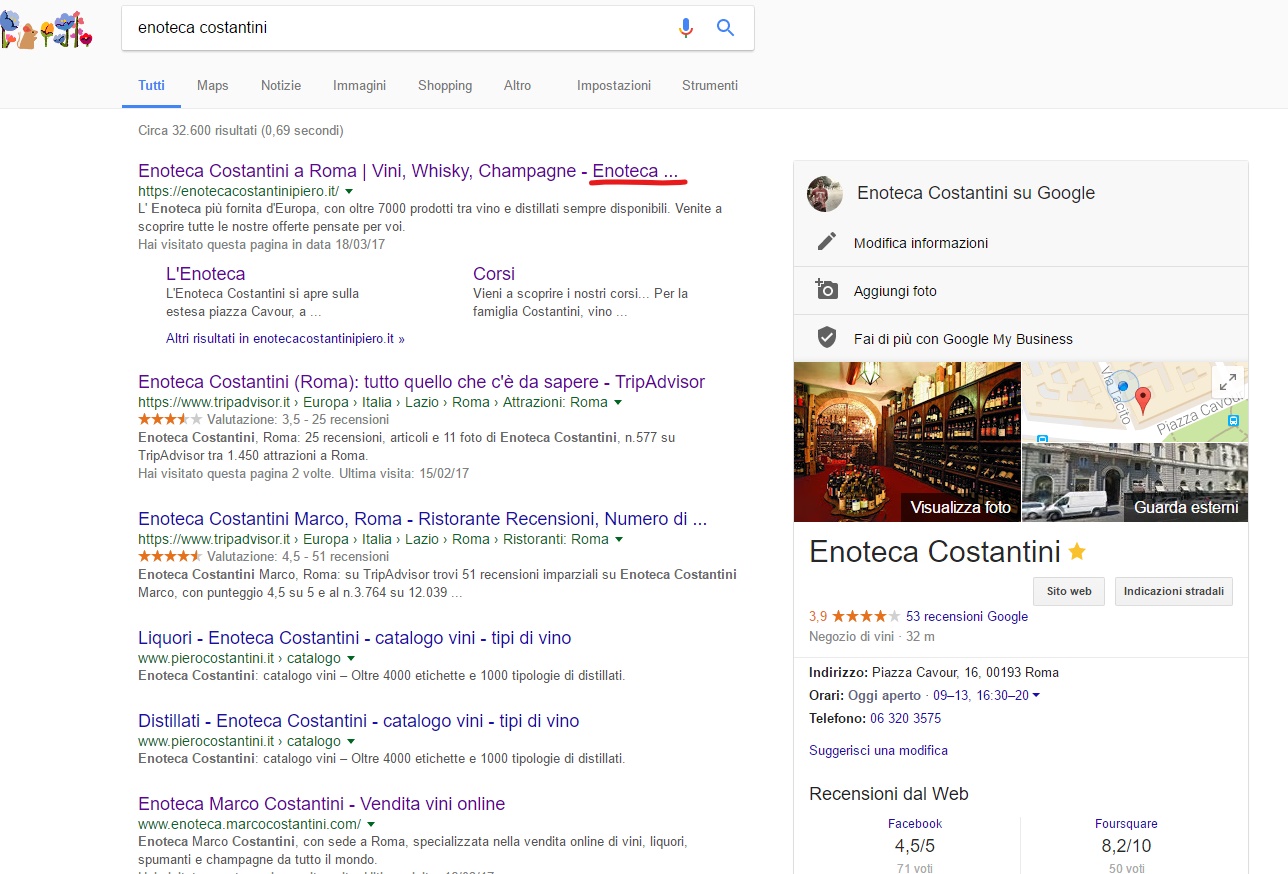Click the Indicazioni stradali button
Viewport: 1288px width, 874px height.
(x=1174, y=591)
